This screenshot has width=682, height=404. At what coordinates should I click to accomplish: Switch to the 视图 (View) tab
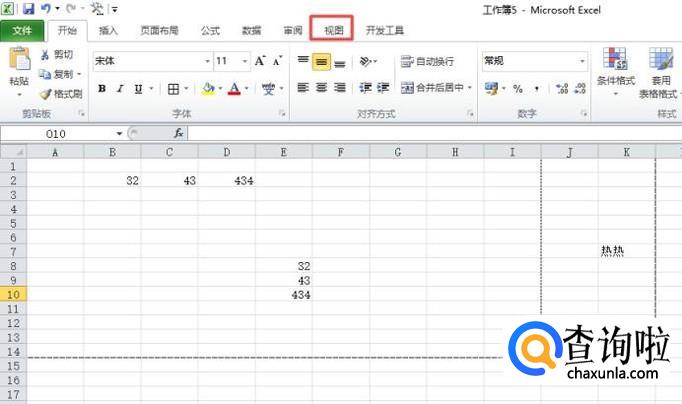coord(333,31)
